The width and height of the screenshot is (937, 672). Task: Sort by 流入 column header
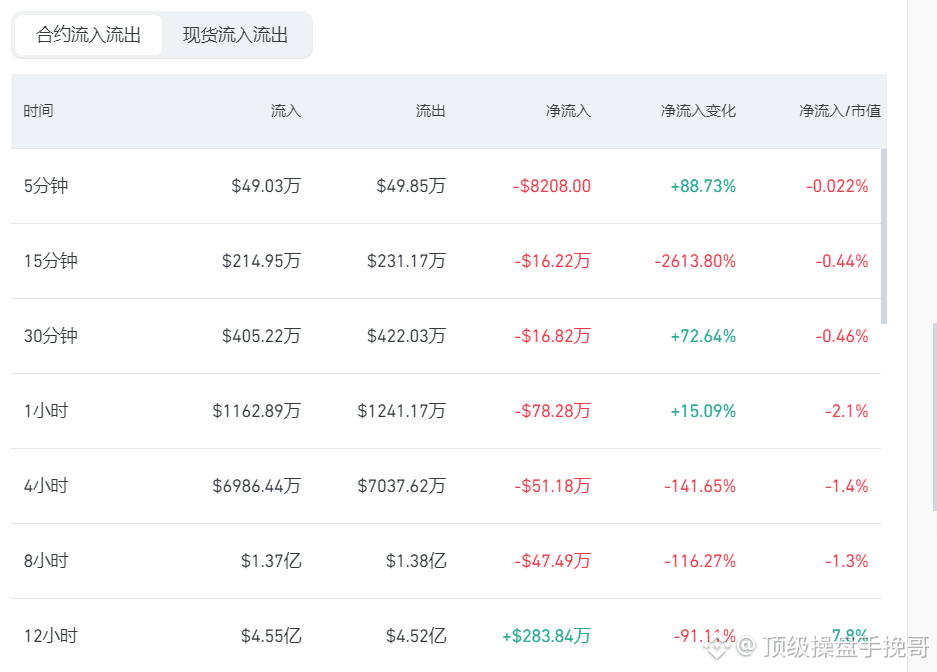[286, 111]
